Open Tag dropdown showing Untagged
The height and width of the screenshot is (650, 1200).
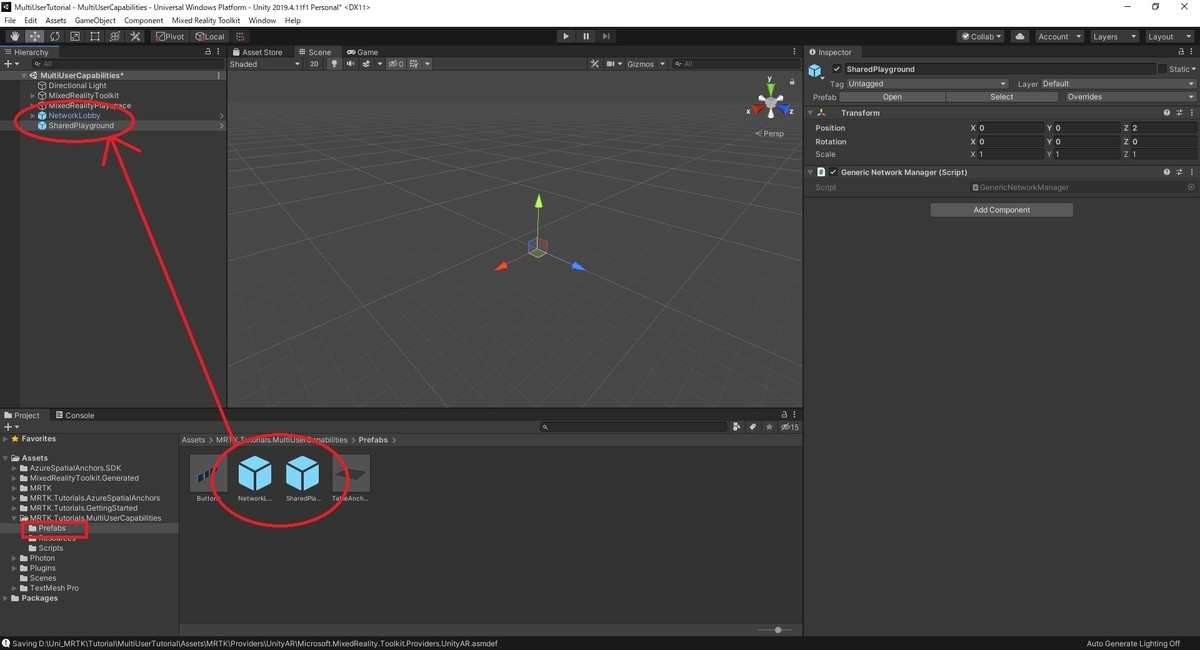927,84
